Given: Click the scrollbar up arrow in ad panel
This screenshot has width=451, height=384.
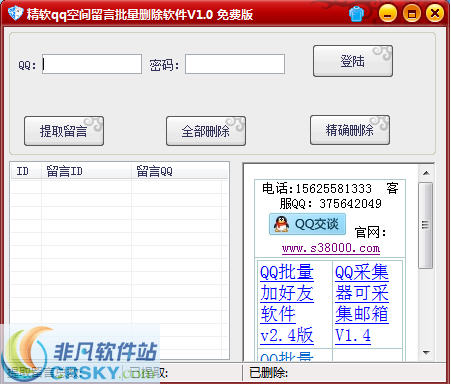Looking at the screenshot, I should click(x=426, y=173).
